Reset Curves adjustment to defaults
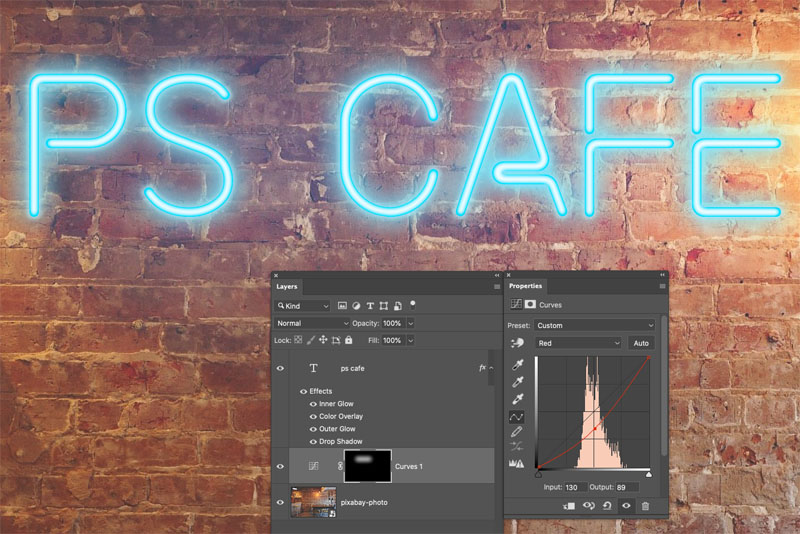800x534 pixels. (x=607, y=506)
